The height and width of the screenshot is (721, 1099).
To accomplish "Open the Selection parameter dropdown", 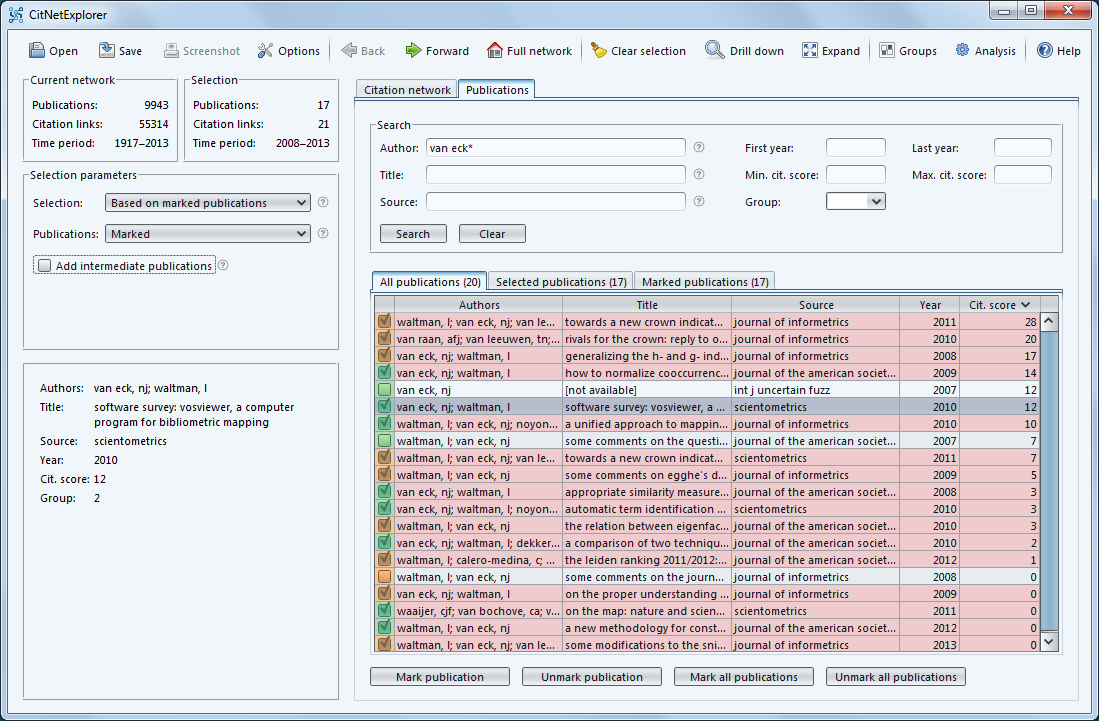I will (208, 203).
